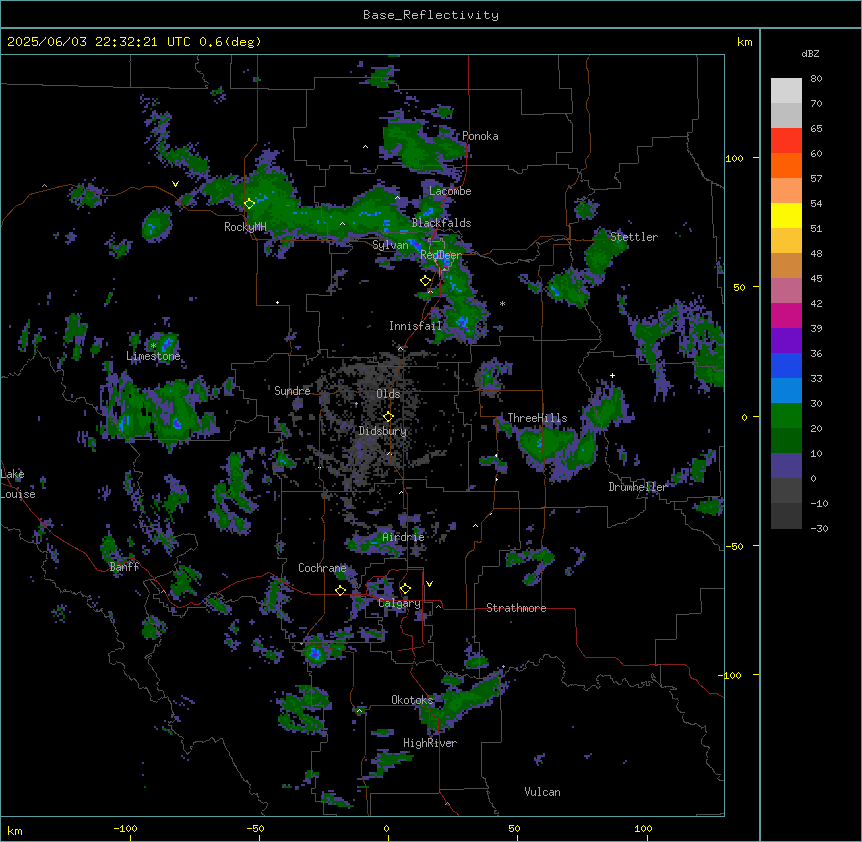Click the HighRiver city label

click(x=429, y=743)
